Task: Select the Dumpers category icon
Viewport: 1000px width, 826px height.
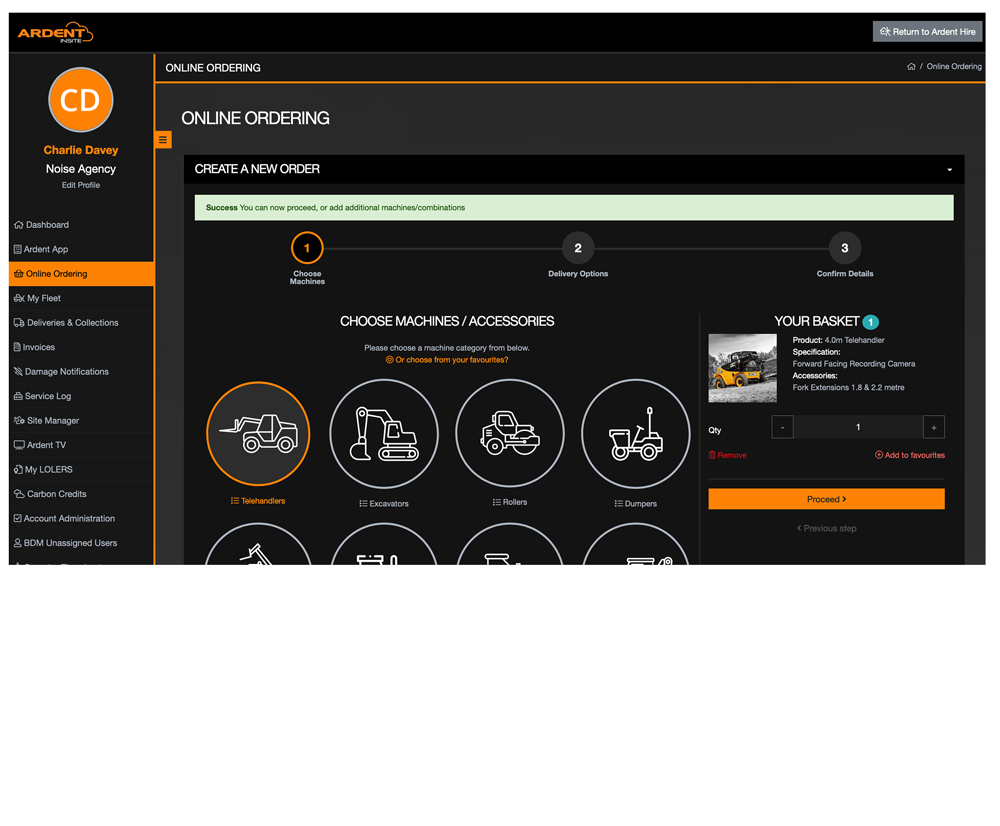Action: (636, 434)
